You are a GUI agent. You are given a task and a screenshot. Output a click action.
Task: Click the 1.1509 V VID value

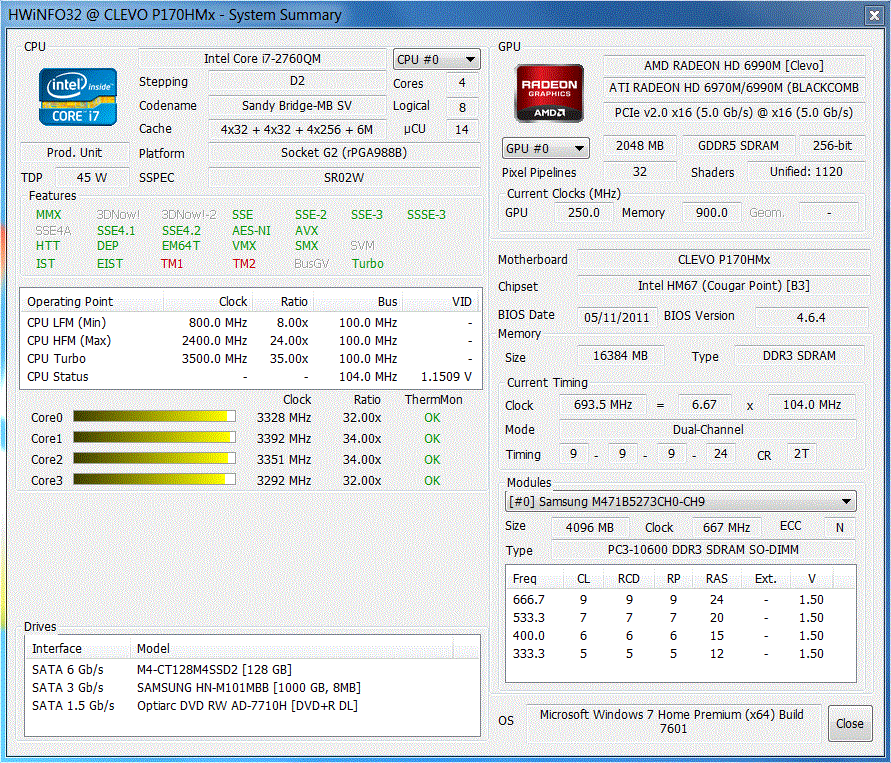[446, 377]
